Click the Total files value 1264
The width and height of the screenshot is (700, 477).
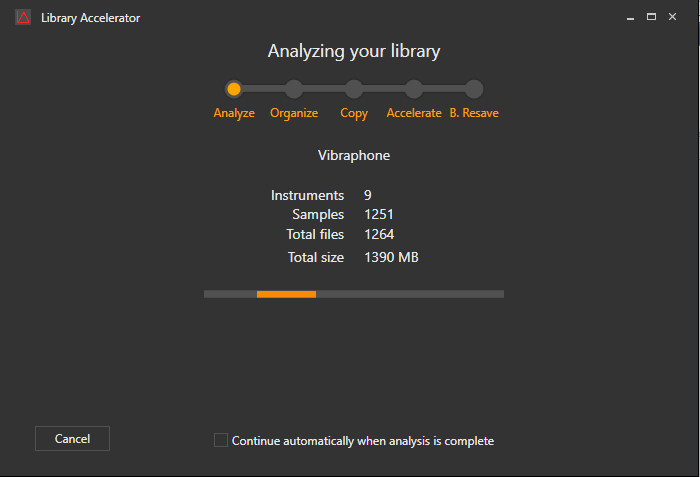tap(379, 234)
